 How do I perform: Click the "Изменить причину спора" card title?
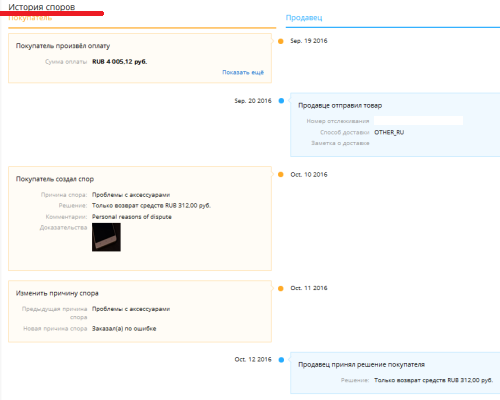[x=57, y=293]
